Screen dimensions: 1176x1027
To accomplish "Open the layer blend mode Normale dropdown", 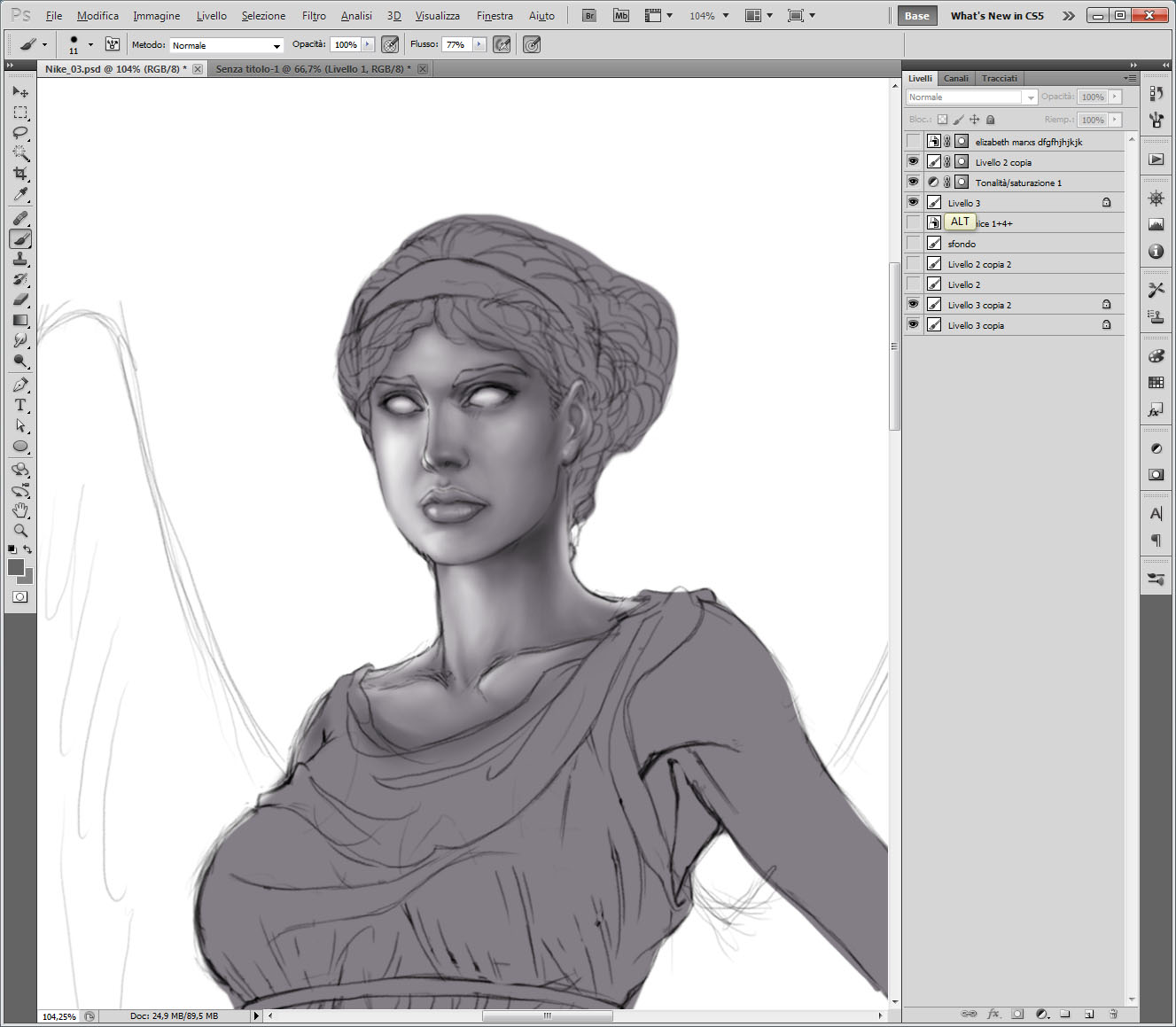I will pyautogui.click(x=972, y=97).
